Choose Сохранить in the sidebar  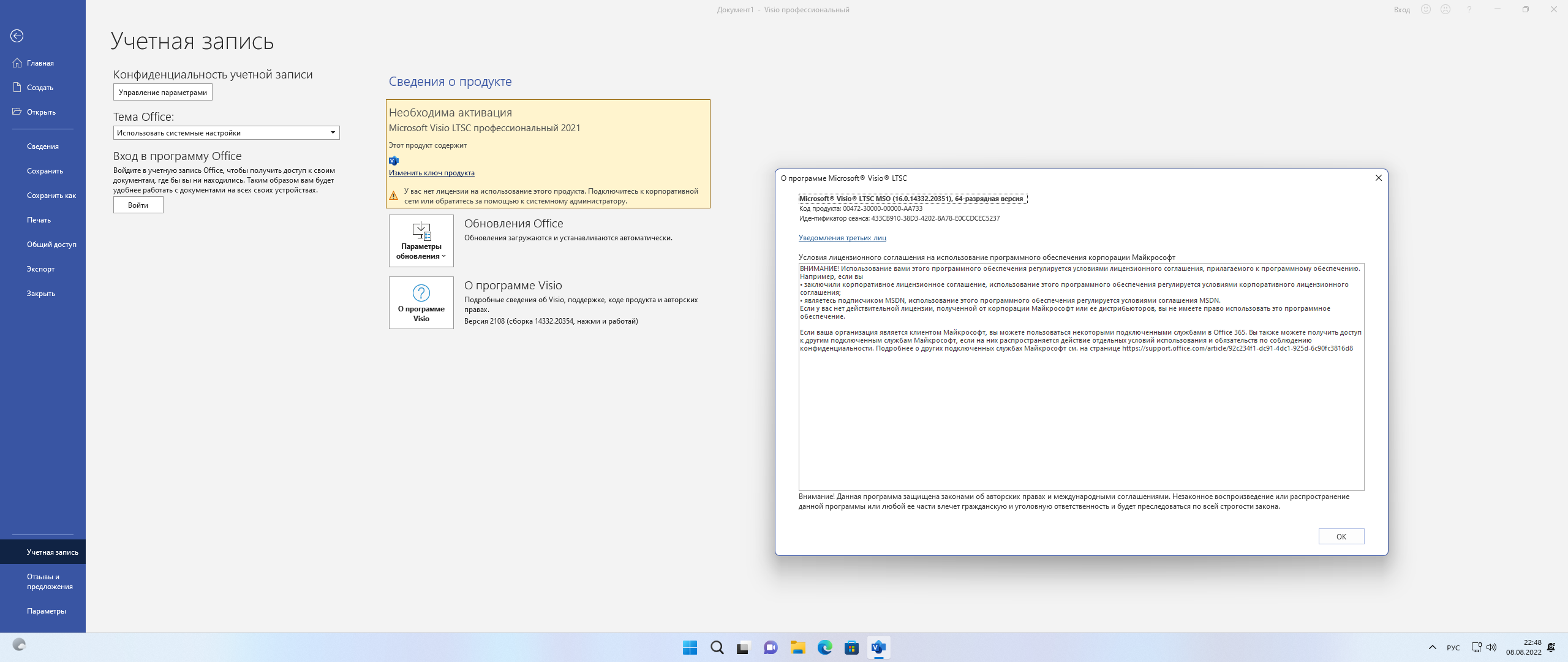(x=43, y=171)
